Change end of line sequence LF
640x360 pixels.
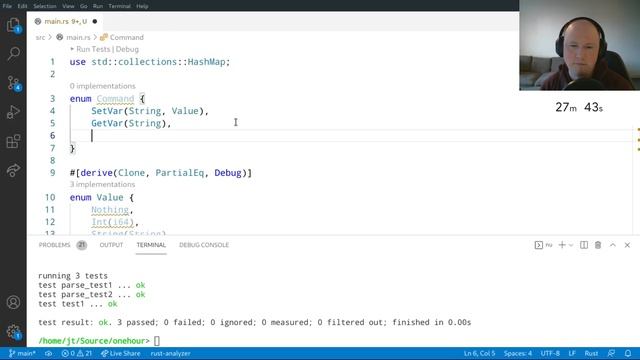(572, 353)
